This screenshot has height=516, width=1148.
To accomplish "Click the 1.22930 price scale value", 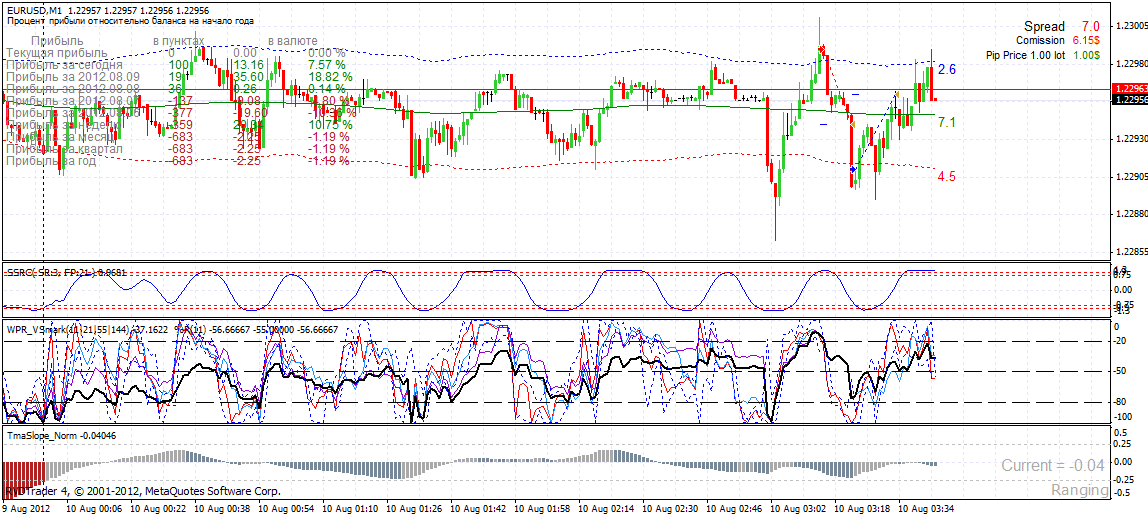I will click(1130, 138).
